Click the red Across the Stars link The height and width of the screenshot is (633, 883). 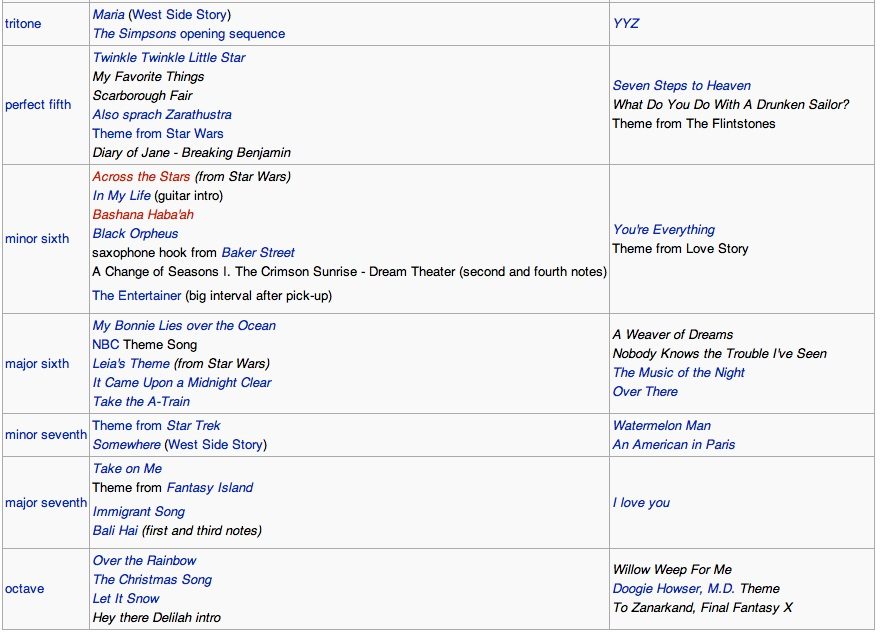coord(141,177)
